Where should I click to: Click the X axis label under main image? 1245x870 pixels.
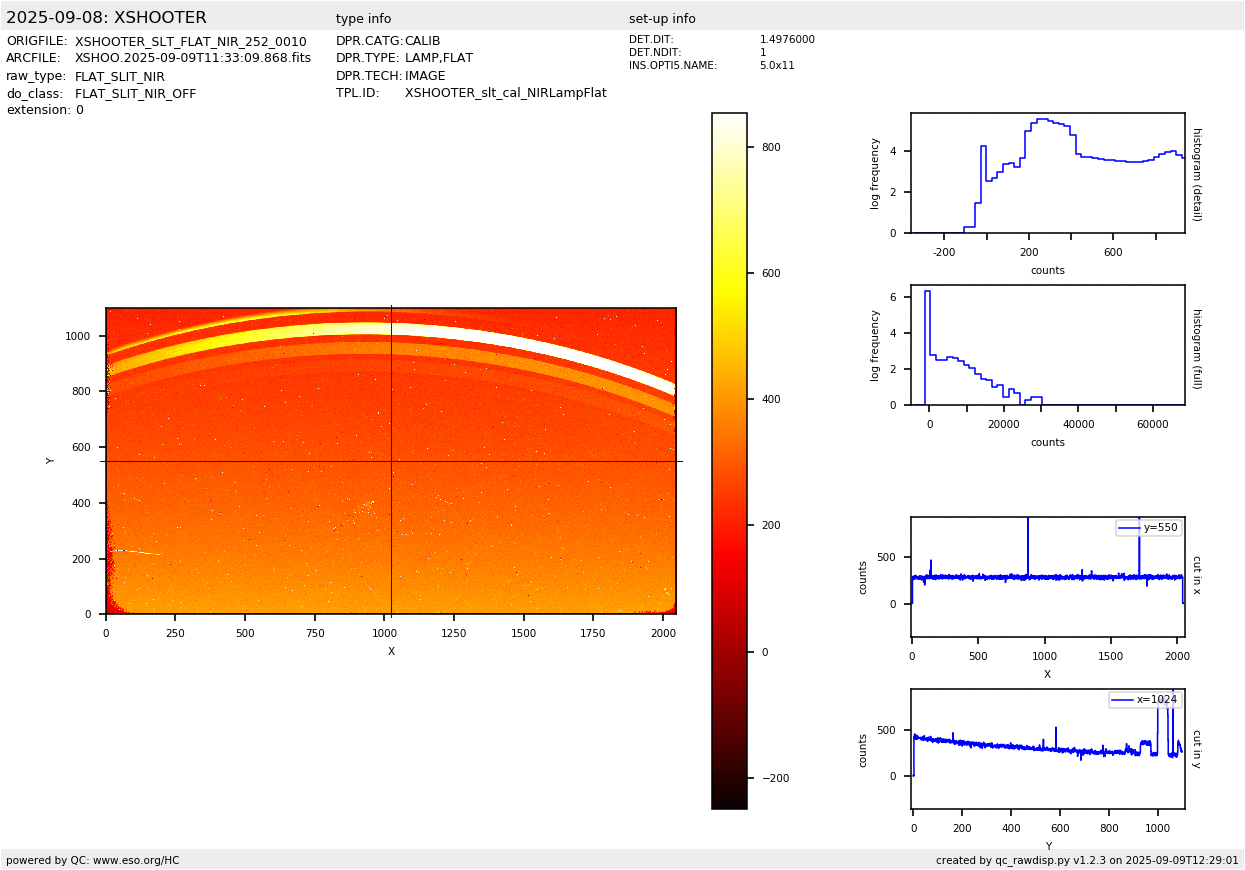pyautogui.click(x=391, y=652)
